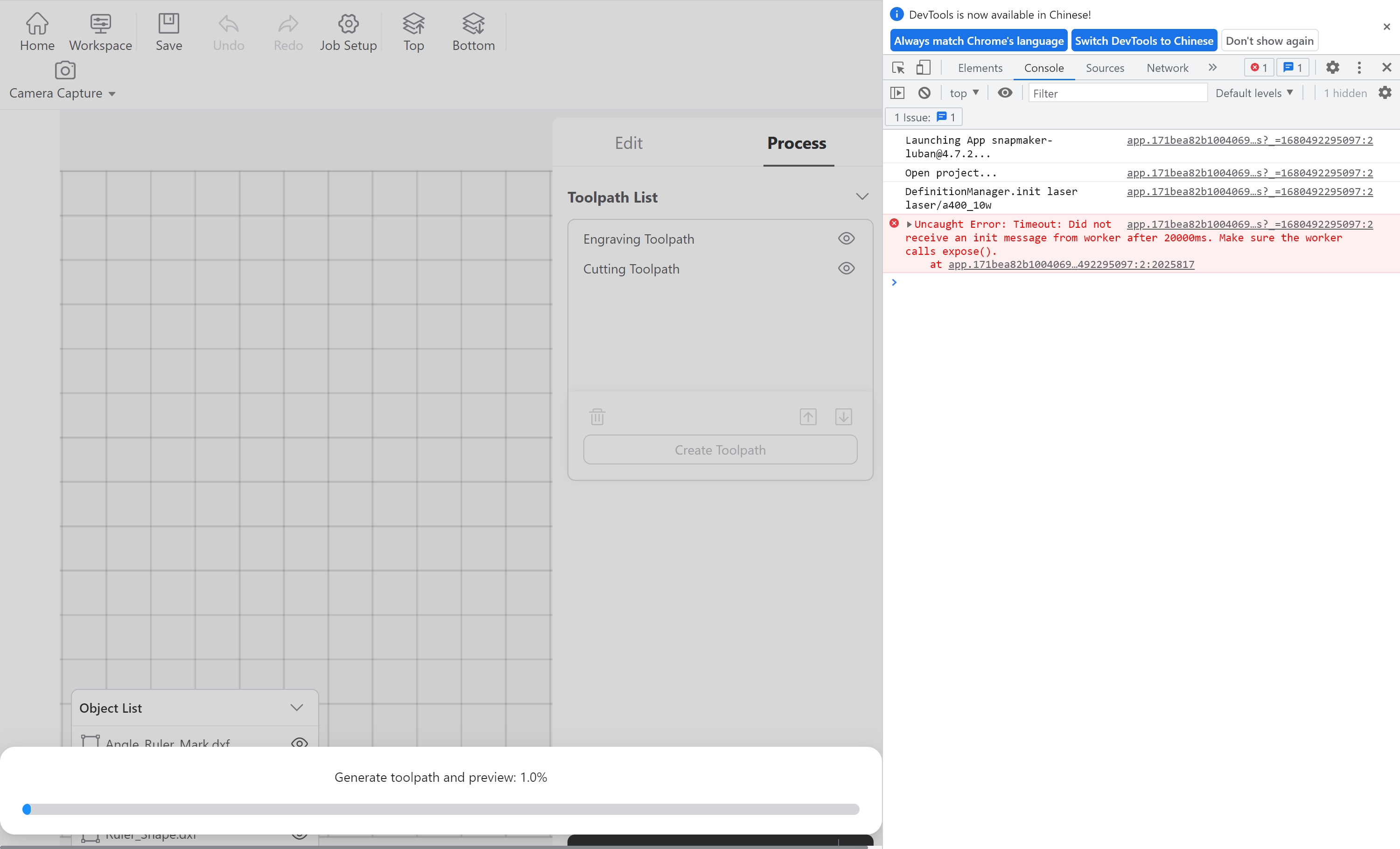Switch view to Top
The width and height of the screenshot is (1400, 849).
coord(413,31)
